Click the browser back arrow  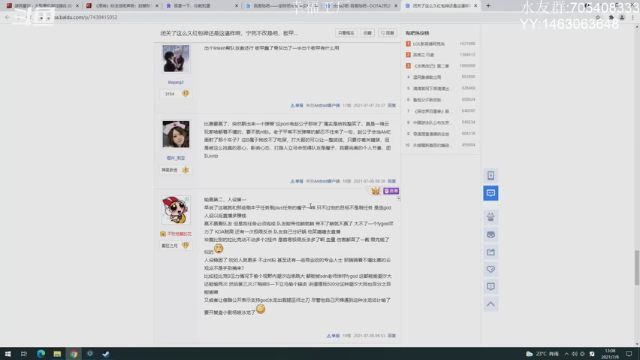[7, 17]
